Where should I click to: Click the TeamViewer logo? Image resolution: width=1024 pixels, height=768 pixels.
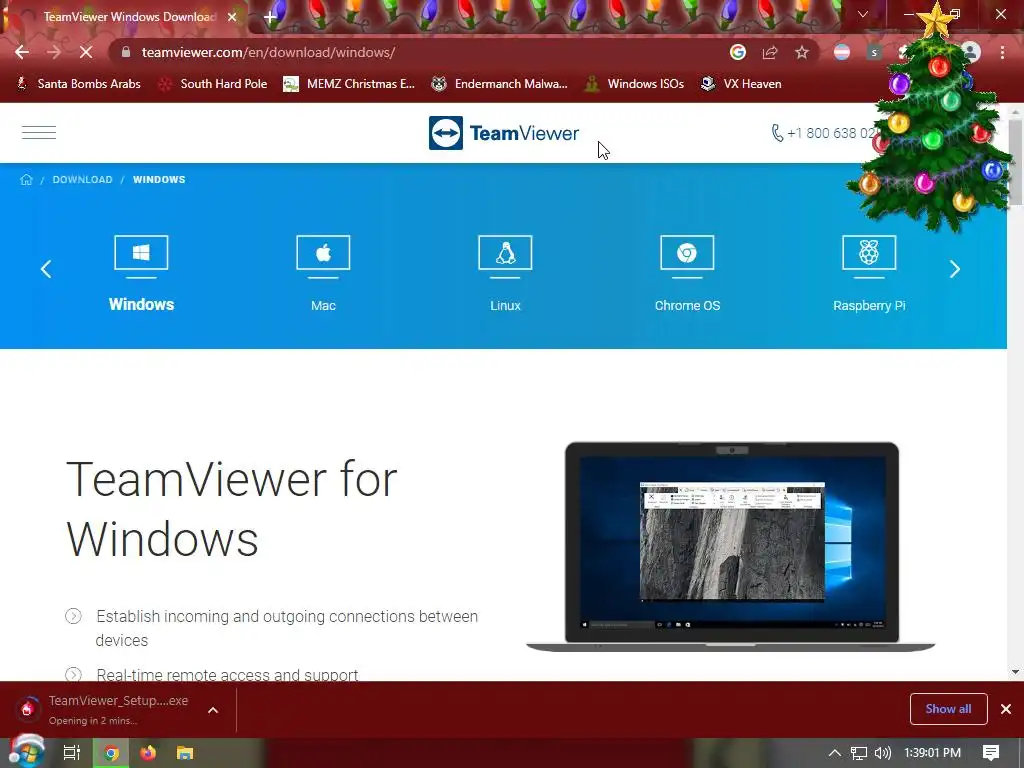point(504,133)
